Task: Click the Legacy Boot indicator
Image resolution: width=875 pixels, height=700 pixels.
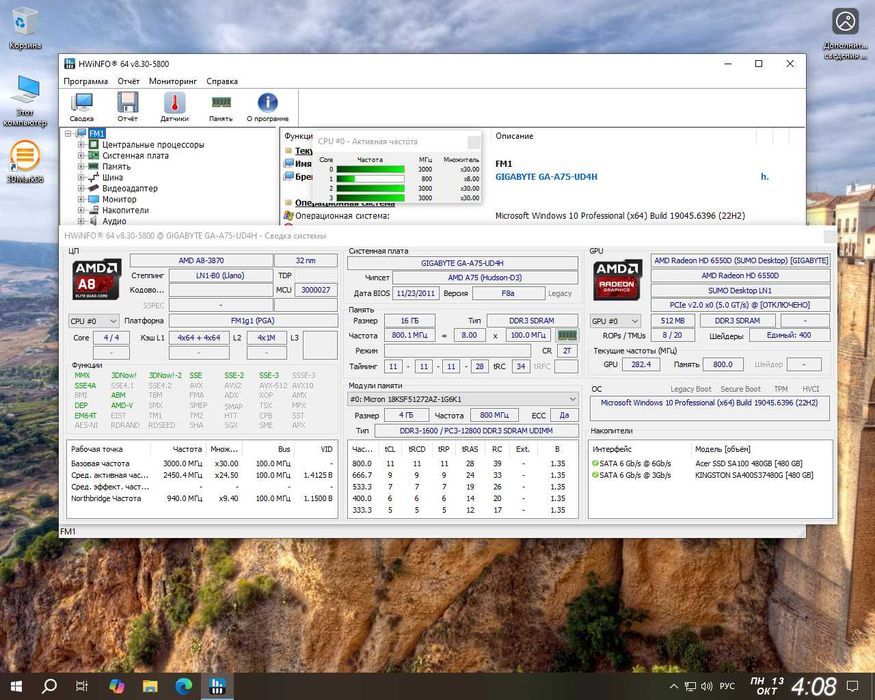Action: click(691, 389)
